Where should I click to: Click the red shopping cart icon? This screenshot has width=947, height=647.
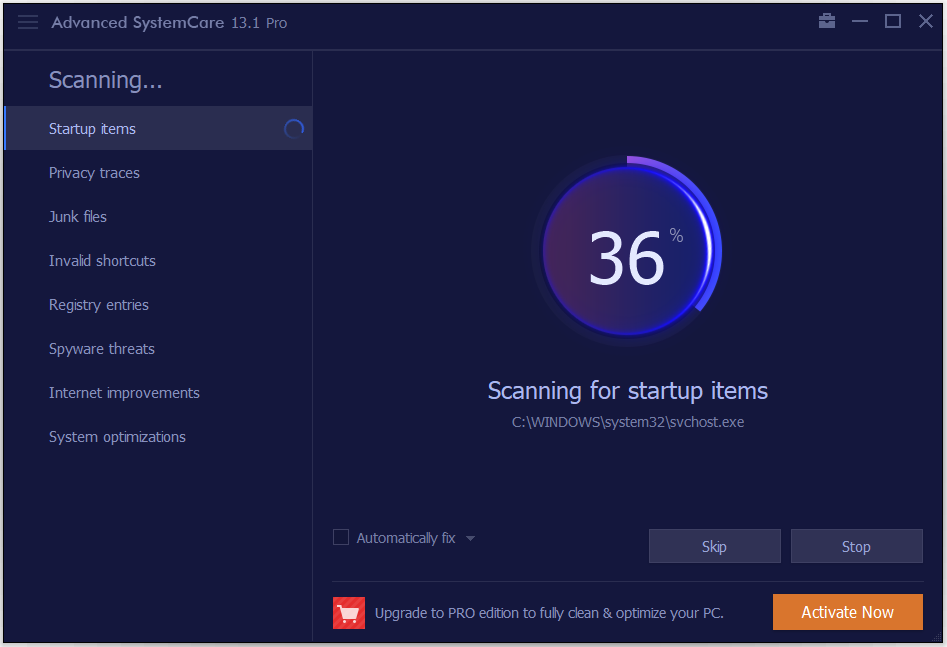pos(348,613)
